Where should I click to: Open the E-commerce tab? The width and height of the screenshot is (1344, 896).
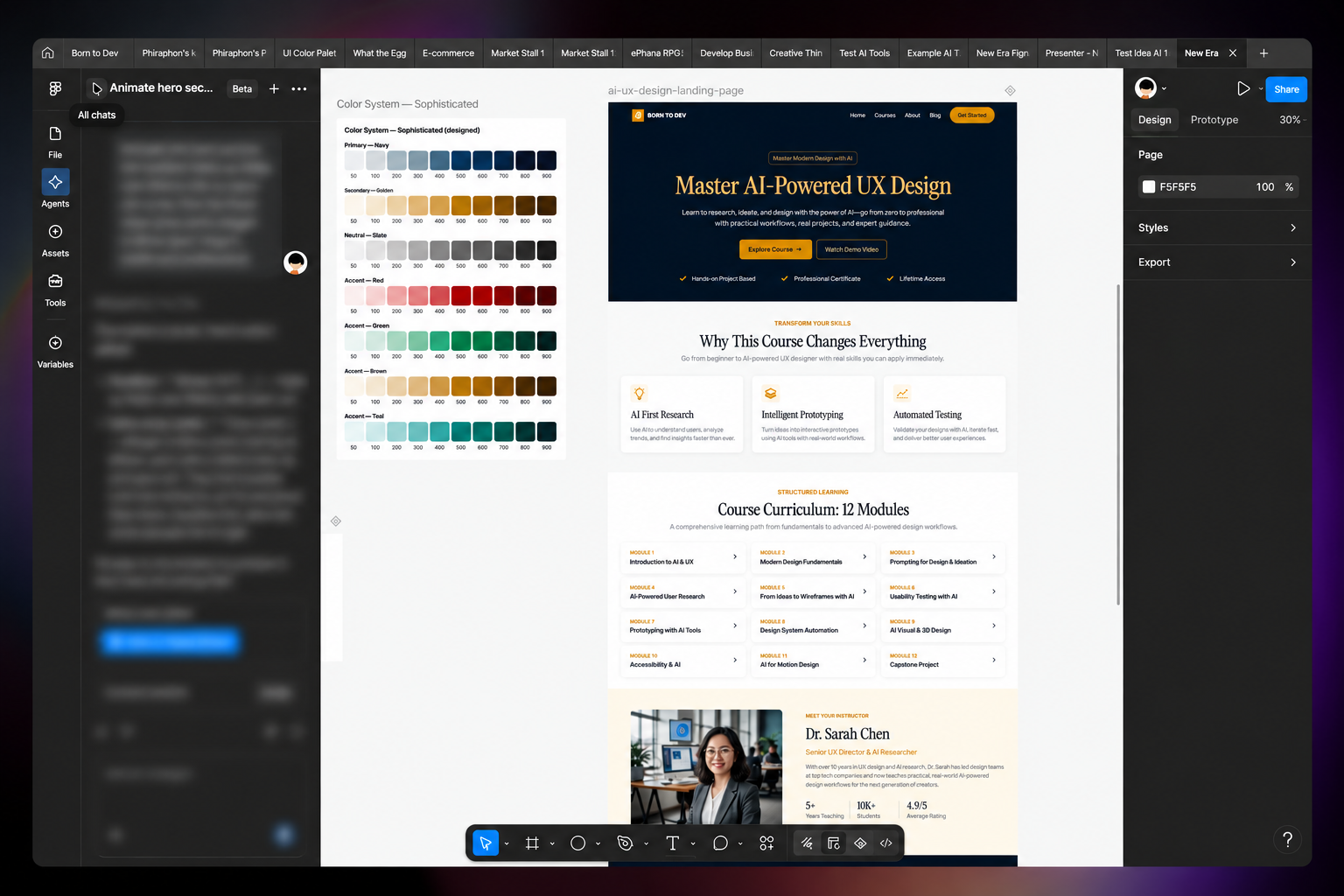[x=448, y=52]
